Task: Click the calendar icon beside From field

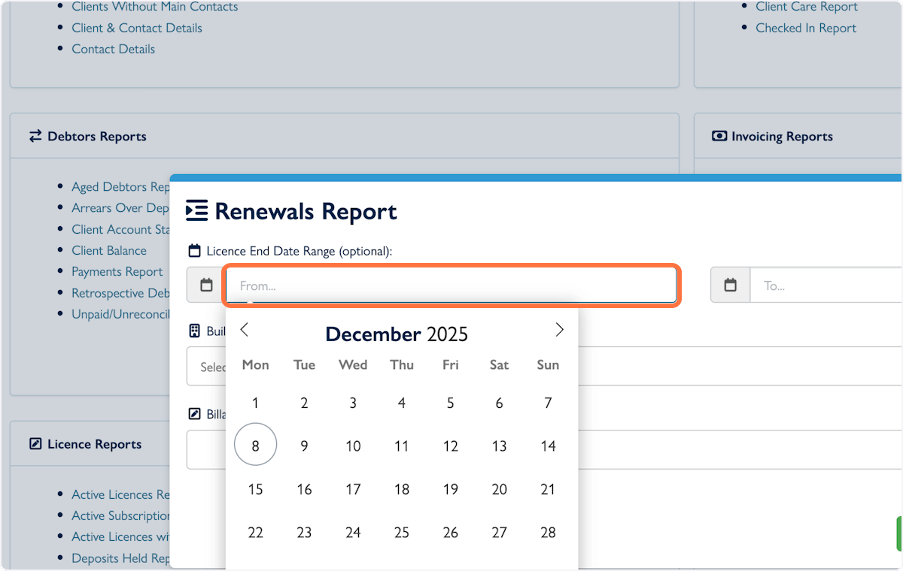Action: 206,286
